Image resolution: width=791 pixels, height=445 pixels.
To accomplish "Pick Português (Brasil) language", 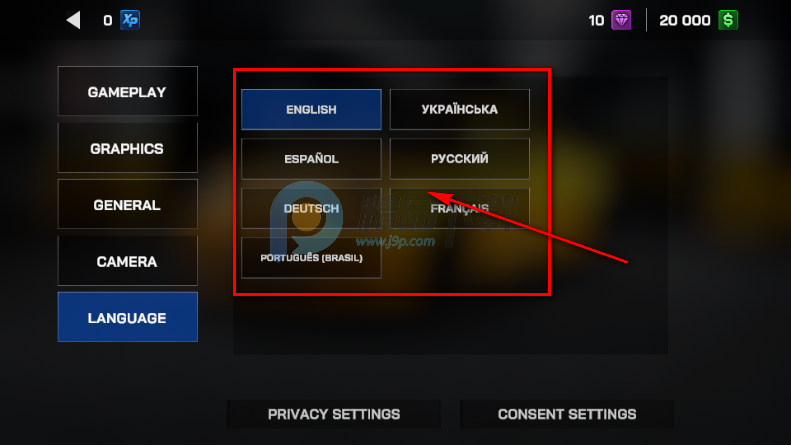I will [x=311, y=258].
